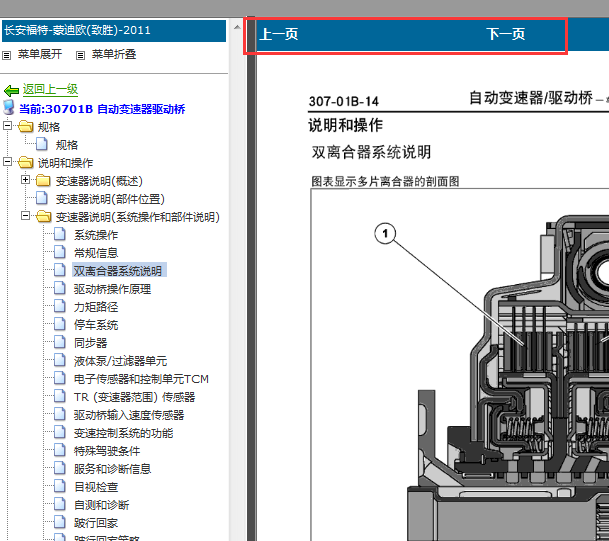Image resolution: width=609 pixels, height=541 pixels.
Task: Select 双离合器系统说明 in tree
Action: click(119, 271)
